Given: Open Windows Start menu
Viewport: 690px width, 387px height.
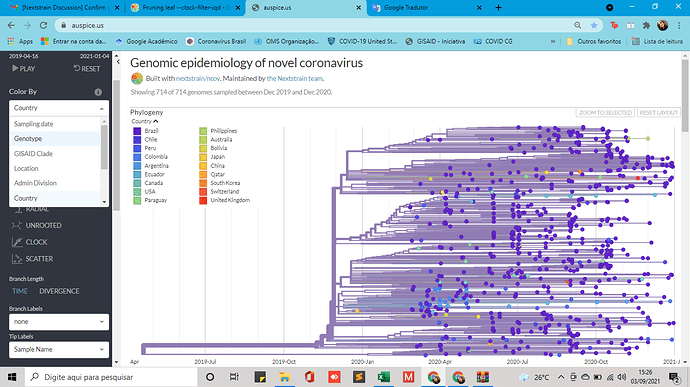Looking at the screenshot, I should coord(12,377).
